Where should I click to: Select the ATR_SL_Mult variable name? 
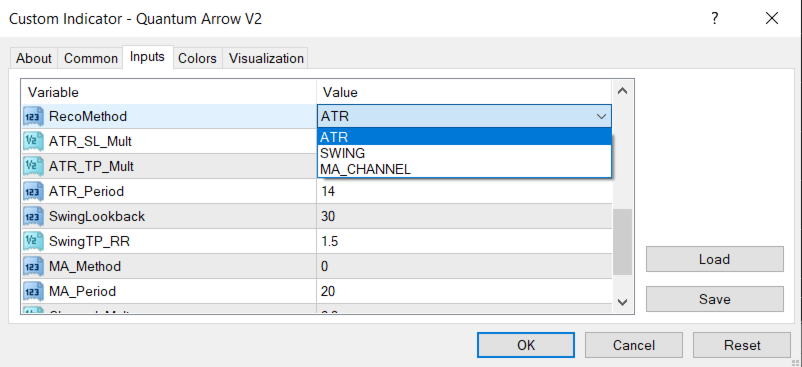click(x=91, y=142)
